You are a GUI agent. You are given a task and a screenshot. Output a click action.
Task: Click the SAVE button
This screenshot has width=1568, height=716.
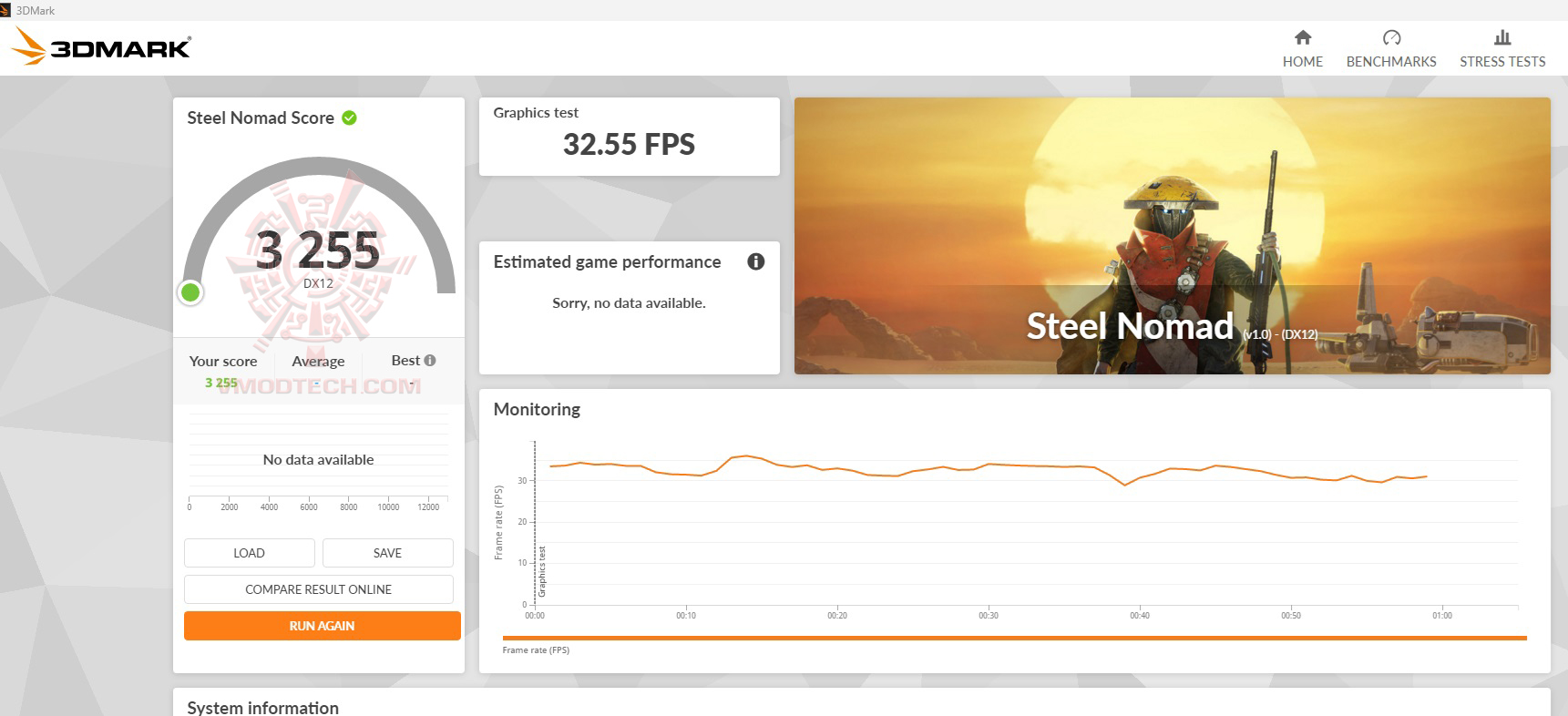coord(387,553)
